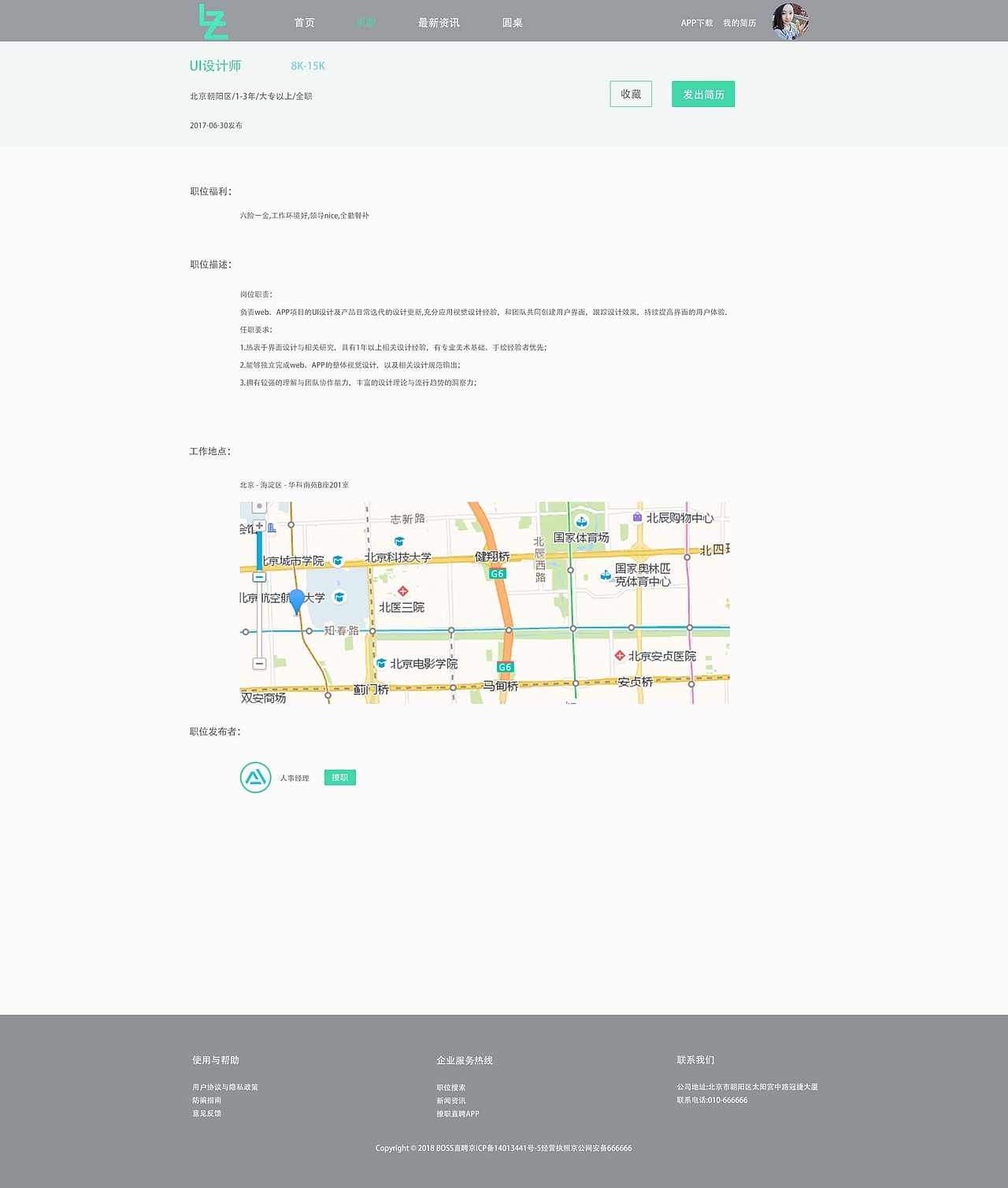Click the 蓟门桥 label on the map
Screen dimensions: 1008x1188
coord(371,690)
